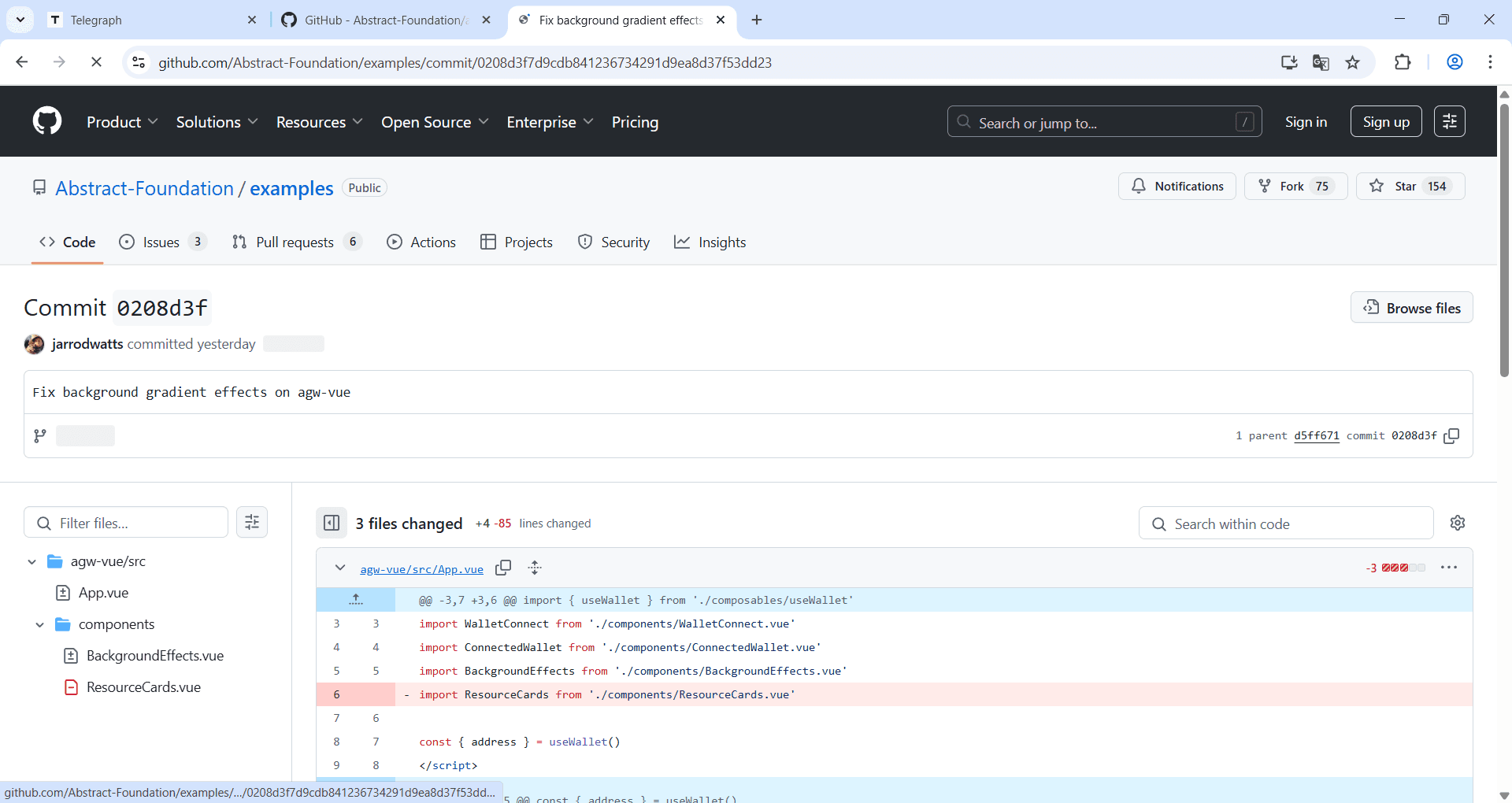This screenshot has height=803, width=1512.
Task: Toggle the file tree sidebar panel
Action: pyautogui.click(x=332, y=523)
